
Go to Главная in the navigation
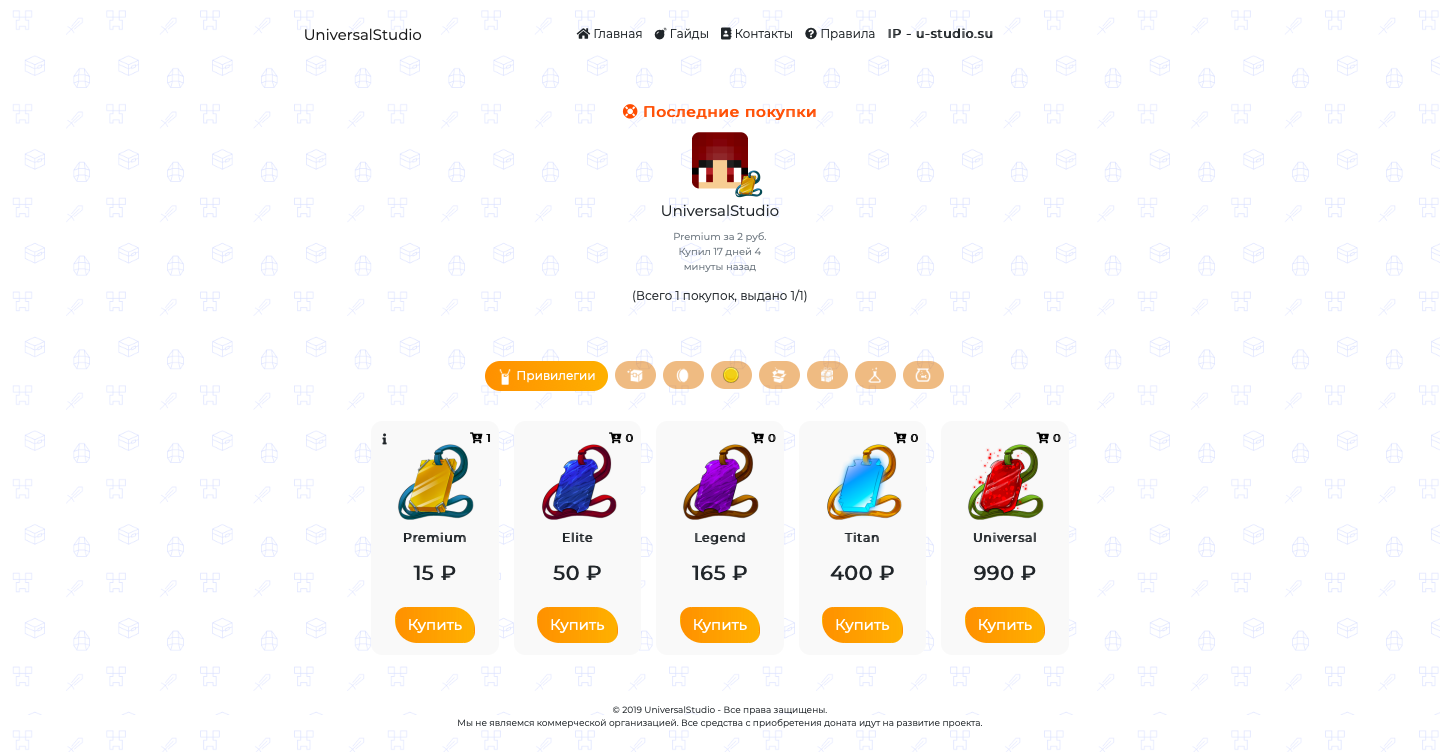tap(609, 34)
